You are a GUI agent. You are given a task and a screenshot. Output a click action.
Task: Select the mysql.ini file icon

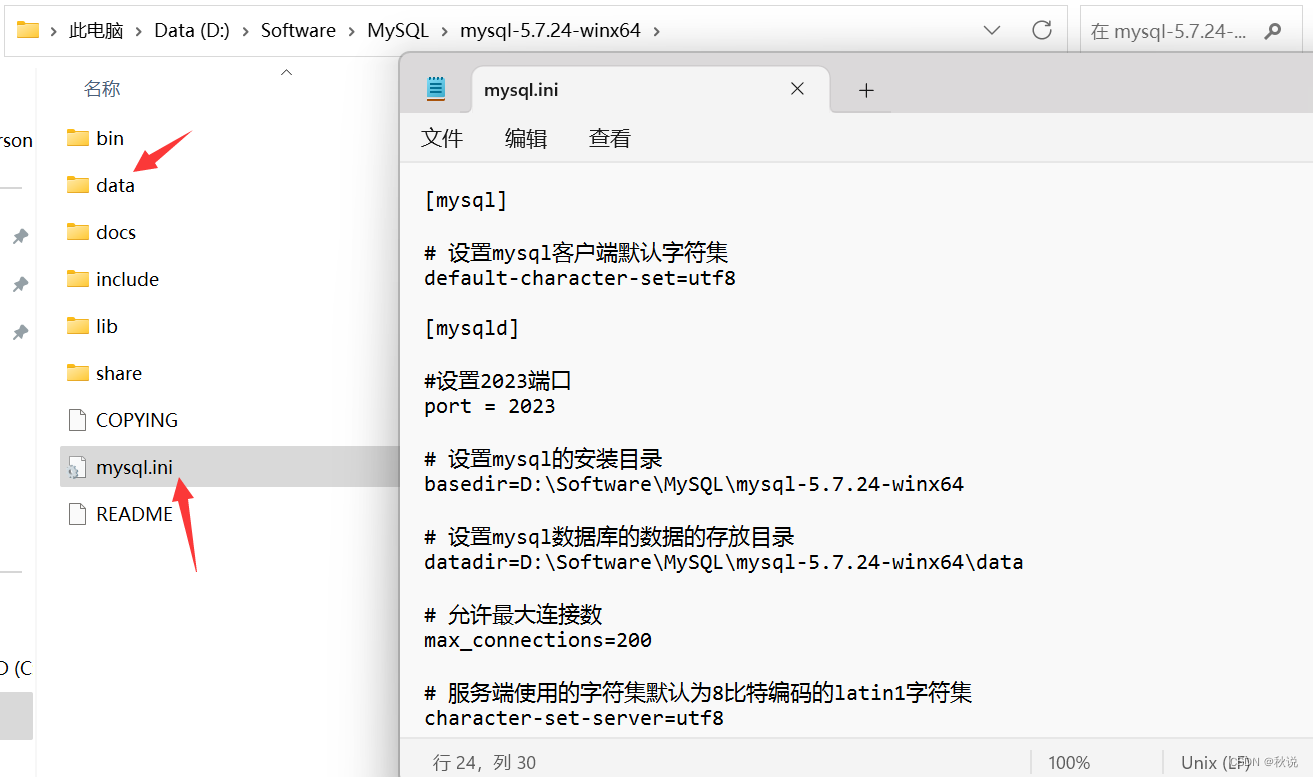coord(78,467)
